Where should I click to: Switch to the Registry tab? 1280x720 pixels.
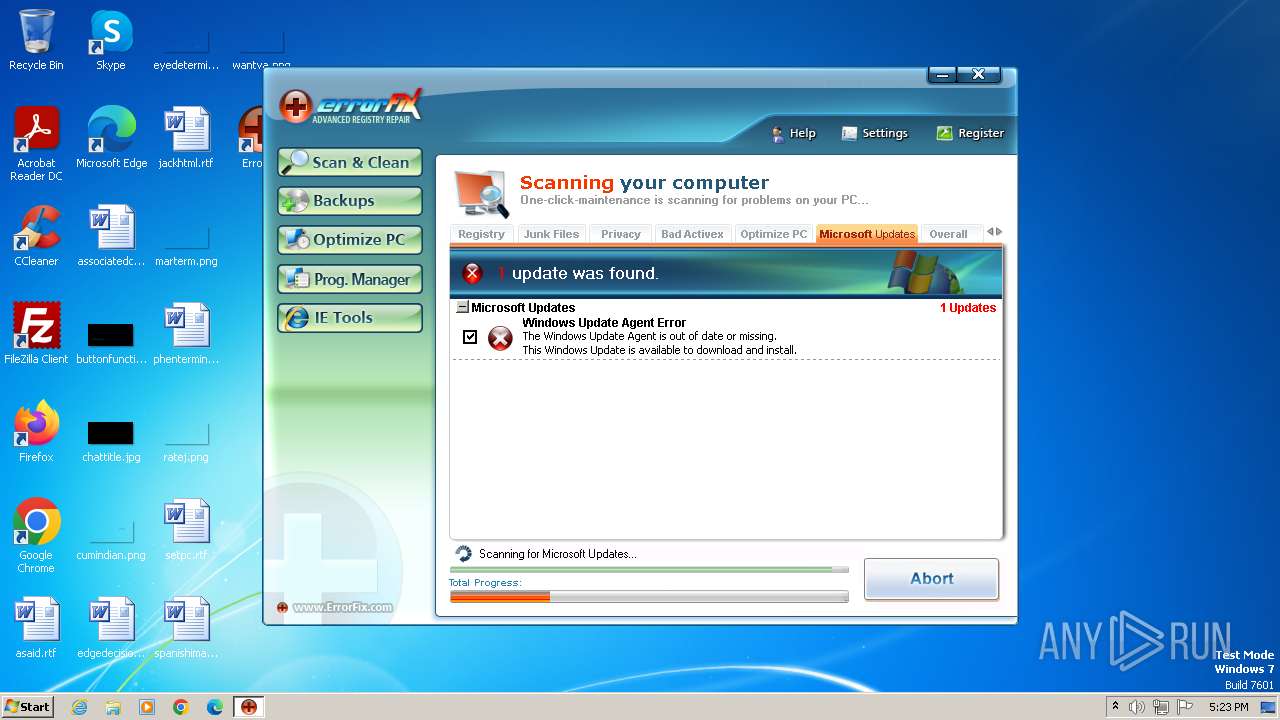[x=482, y=234]
